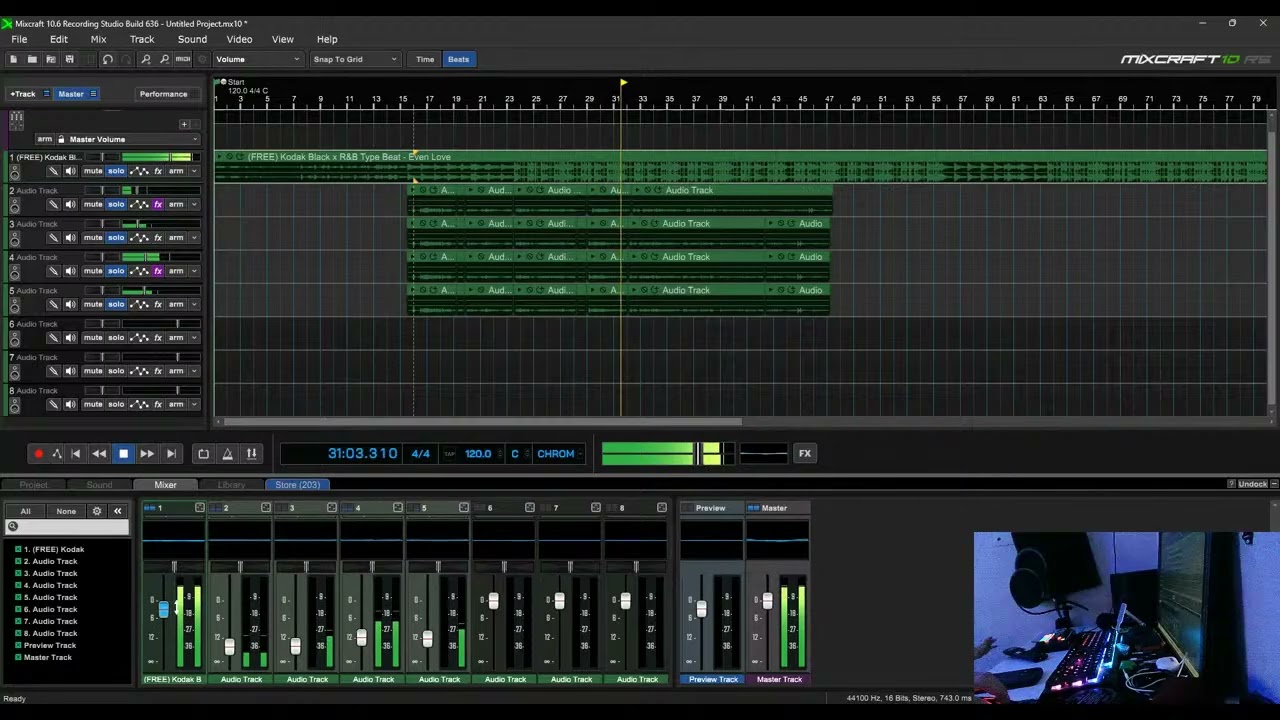
Task: Toggle solo on track 4
Action: (116, 271)
